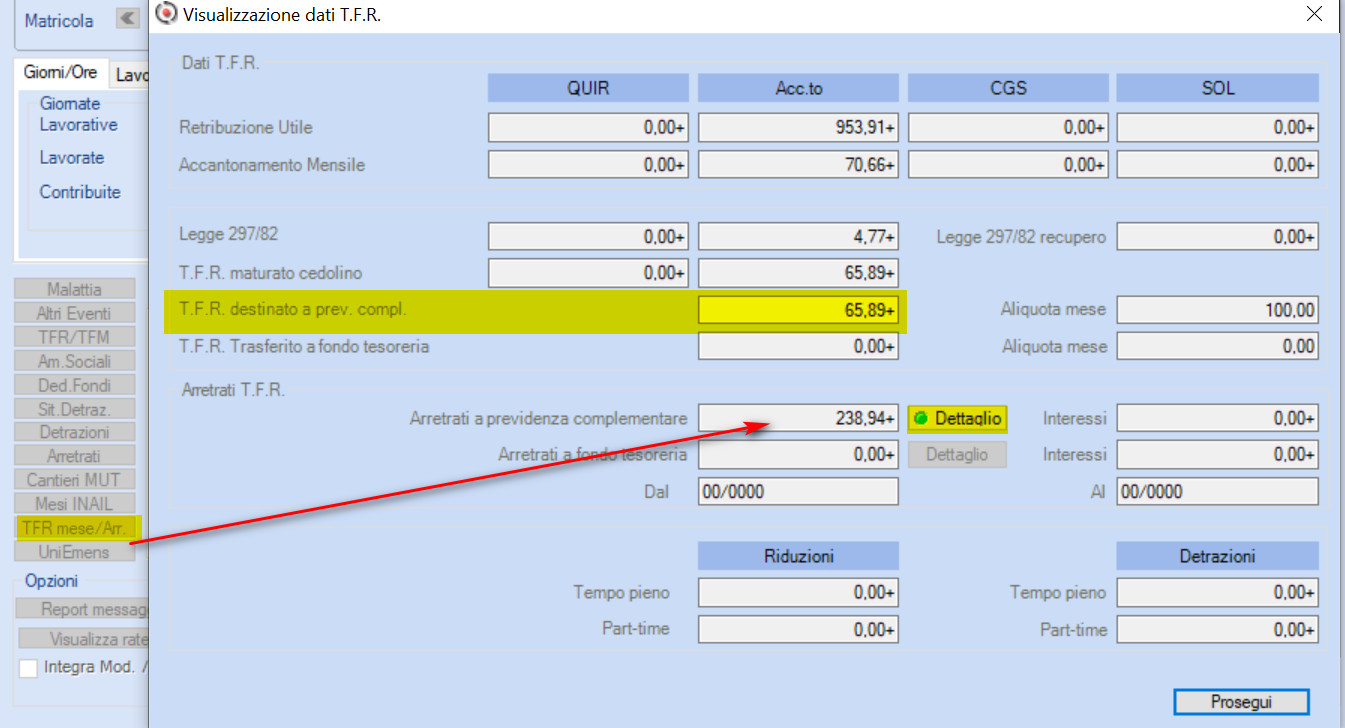Click the T.F.R. Trasferito a fondo tesoreria field
Image resolution: width=1345 pixels, height=728 pixels.
tap(798, 346)
